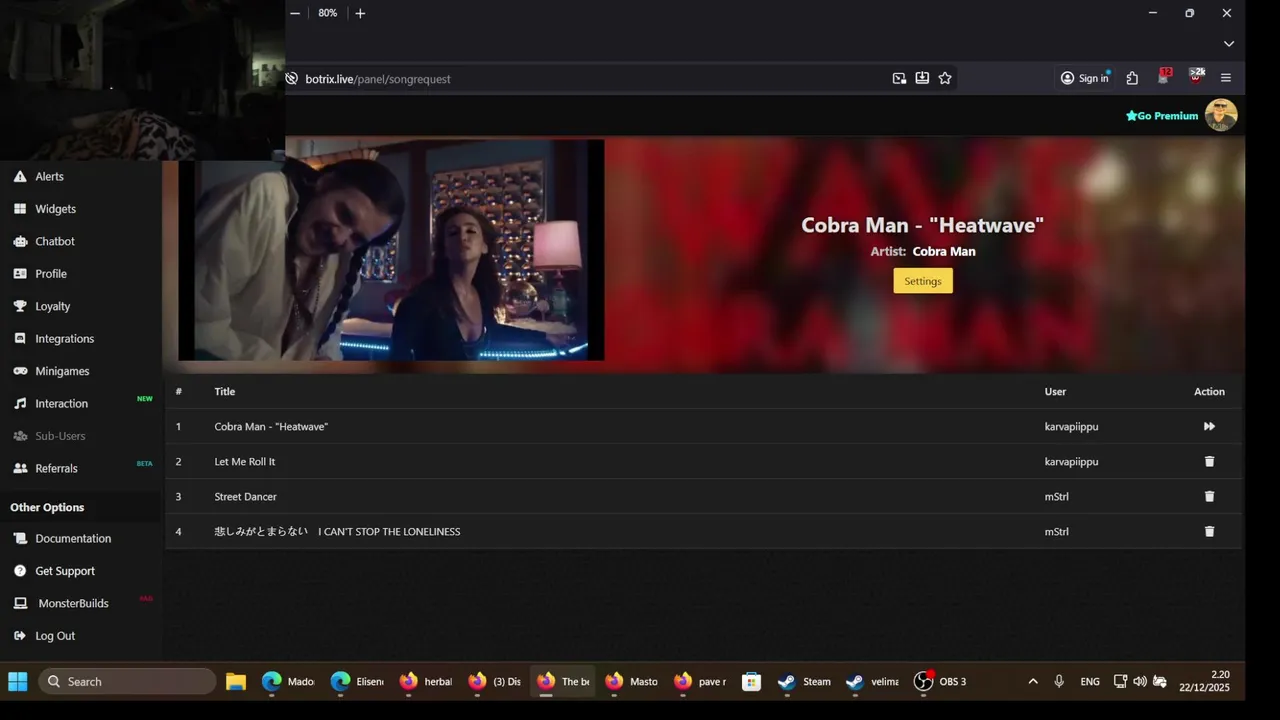Zoom in with the plus button
The image size is (1280, 720).
360,13
